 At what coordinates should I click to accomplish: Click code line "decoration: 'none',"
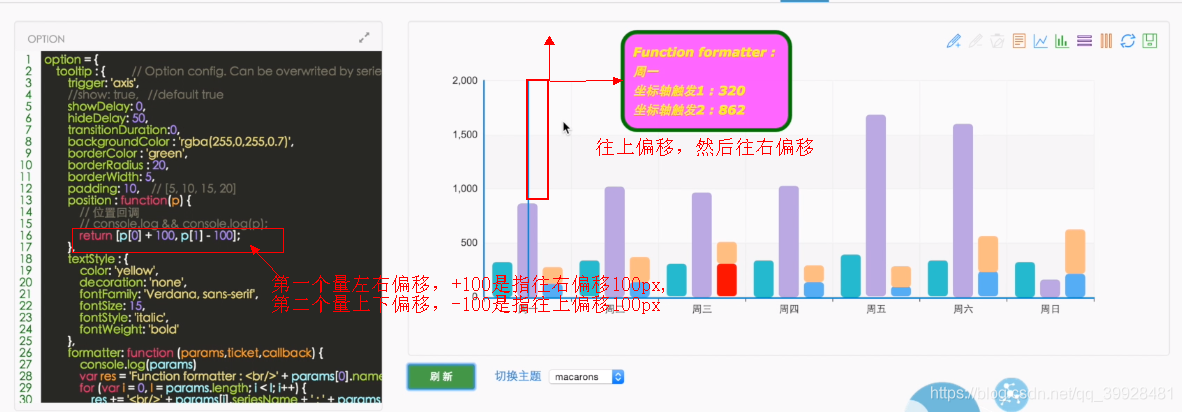(x=127, y=282)
